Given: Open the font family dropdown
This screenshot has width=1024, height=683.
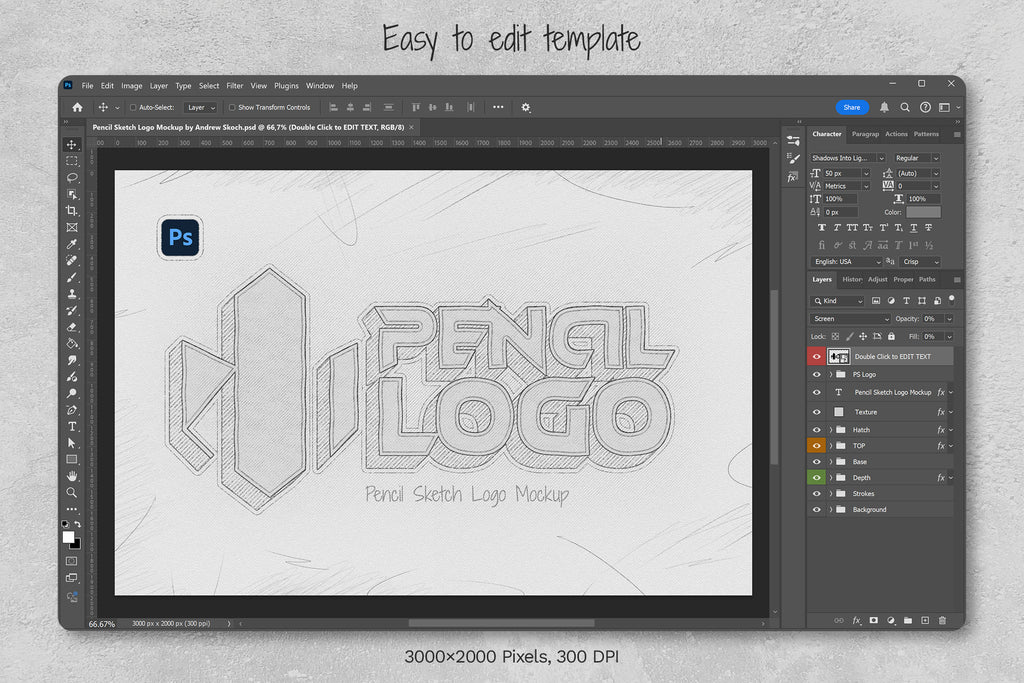Looking at the screenshot, I should coord(848,158).
